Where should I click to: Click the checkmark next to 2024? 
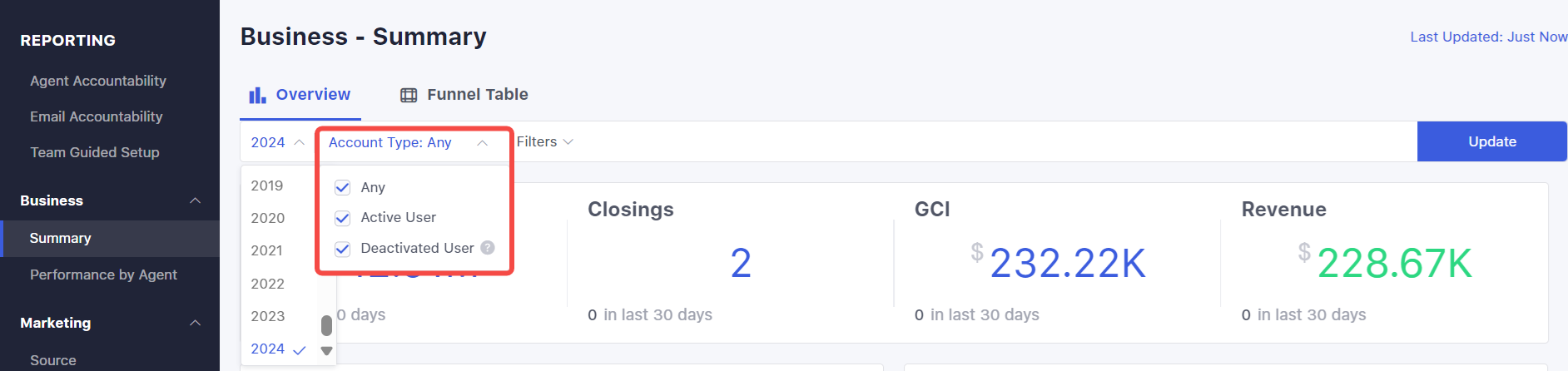300,350
